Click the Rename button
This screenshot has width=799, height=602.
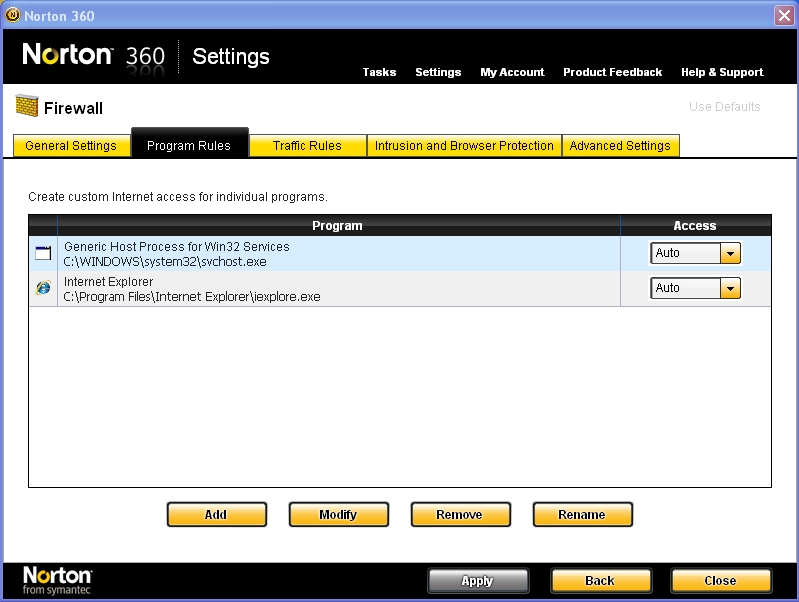[x=582, y=514]
